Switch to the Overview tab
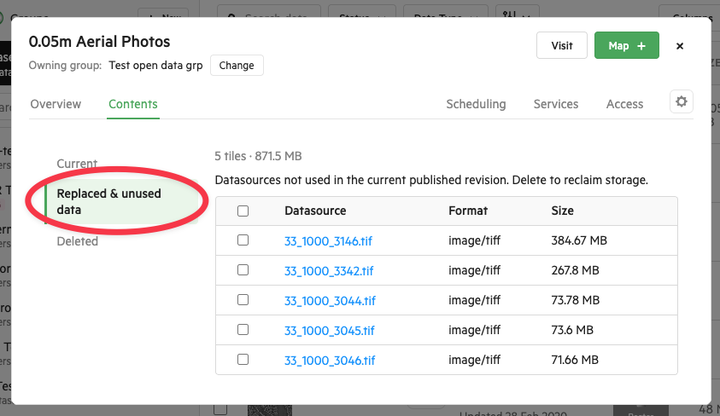Image resolution: width=720 pixels, height=416 pixels. [56, 104]
